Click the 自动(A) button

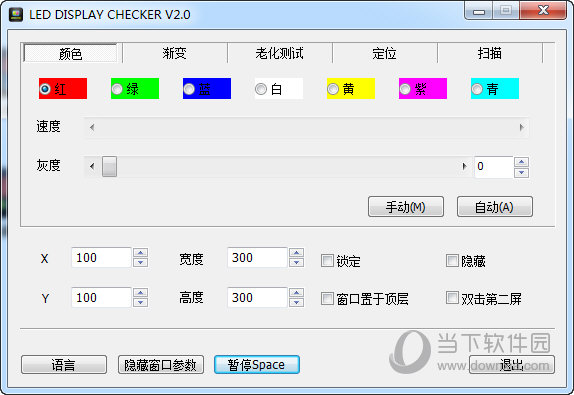[495, 207]
